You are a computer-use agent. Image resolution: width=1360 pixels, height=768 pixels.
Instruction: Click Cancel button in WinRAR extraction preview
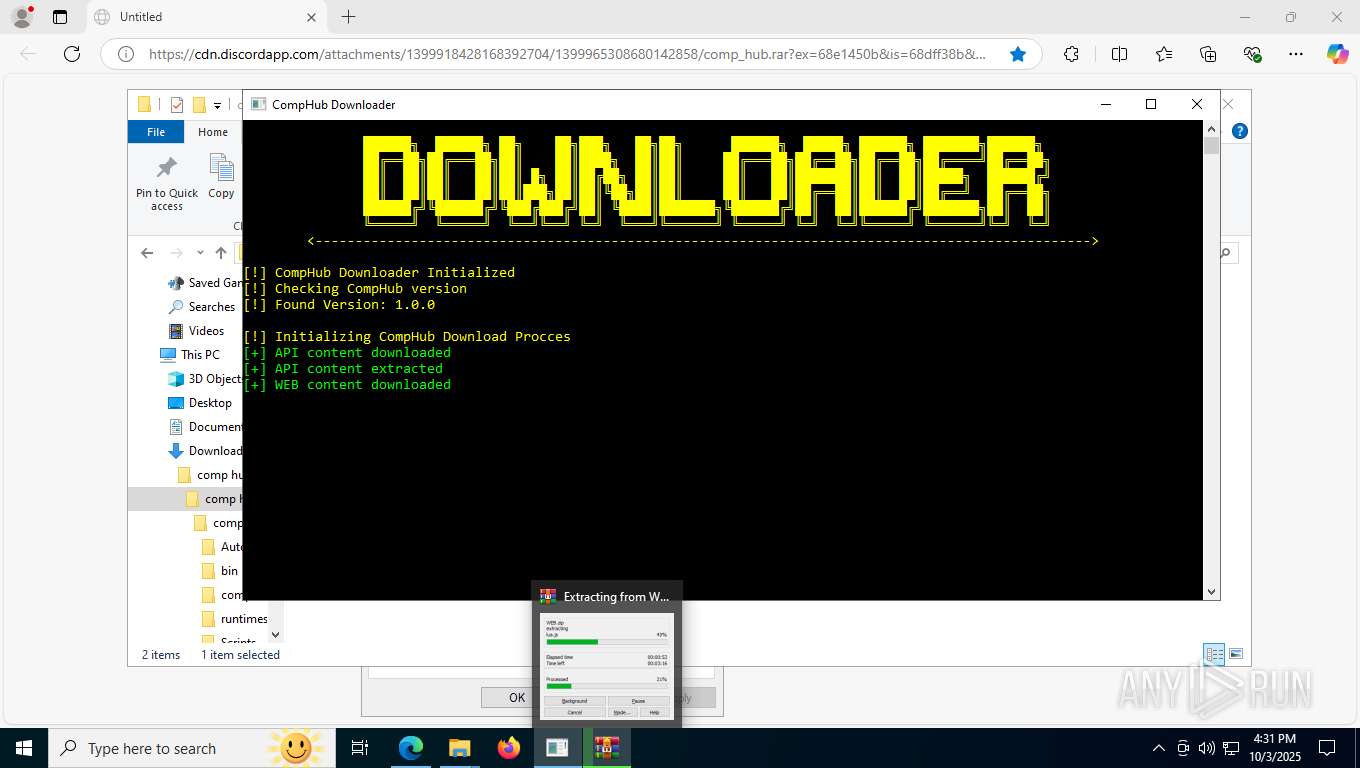click(575, 712)
